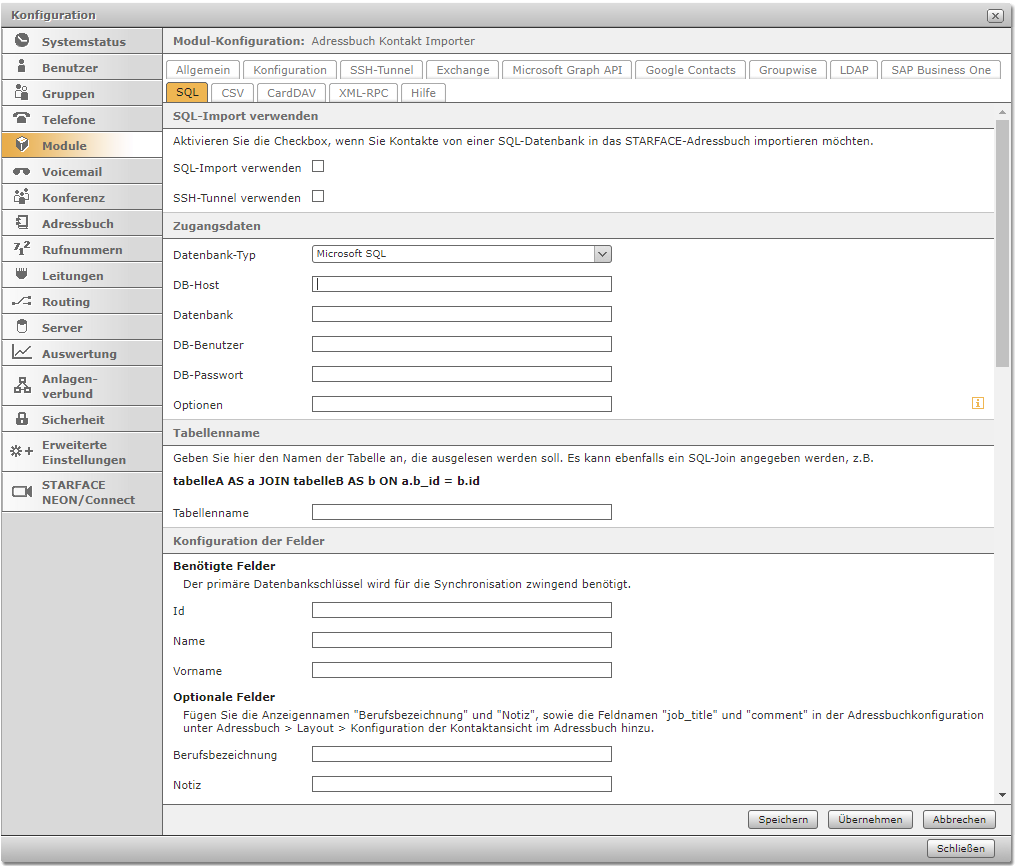This screenshot has height=867, width=1015.
Task: Open the STARFACE NEON/Connect camera icon
Action: point(22,491)
